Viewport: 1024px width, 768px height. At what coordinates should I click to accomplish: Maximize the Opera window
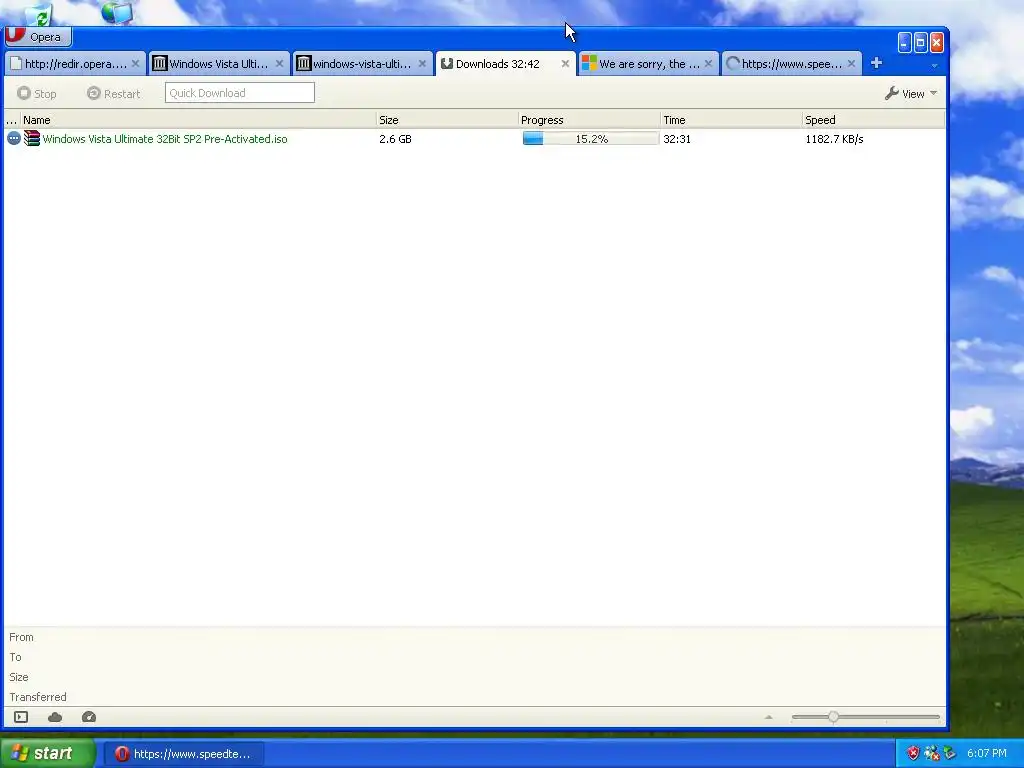tap(920, 42)
